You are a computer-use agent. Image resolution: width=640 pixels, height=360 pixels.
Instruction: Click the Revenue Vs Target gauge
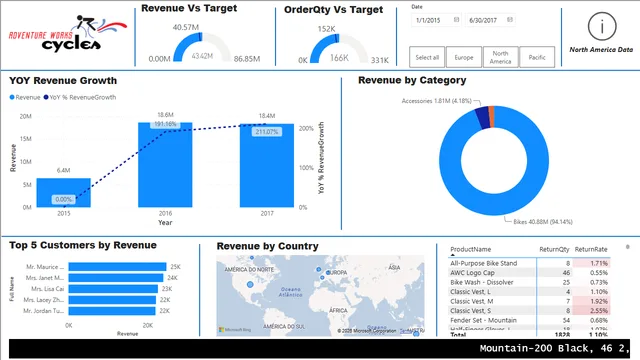click(202, 47)
